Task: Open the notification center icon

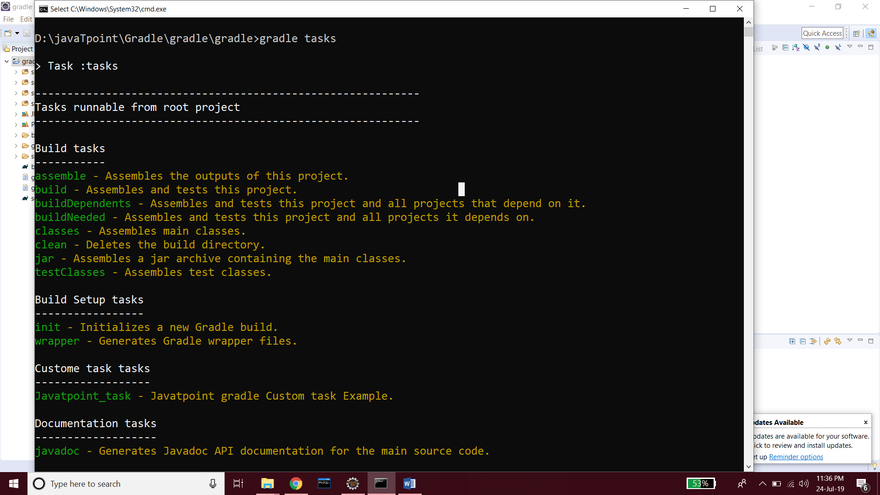Action: [863, 483]
